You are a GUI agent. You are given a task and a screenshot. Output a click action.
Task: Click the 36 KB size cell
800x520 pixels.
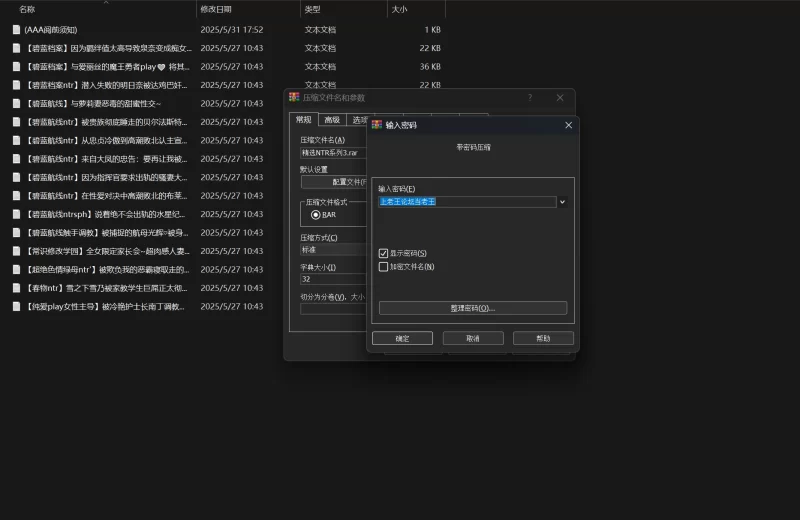[430, 66]
